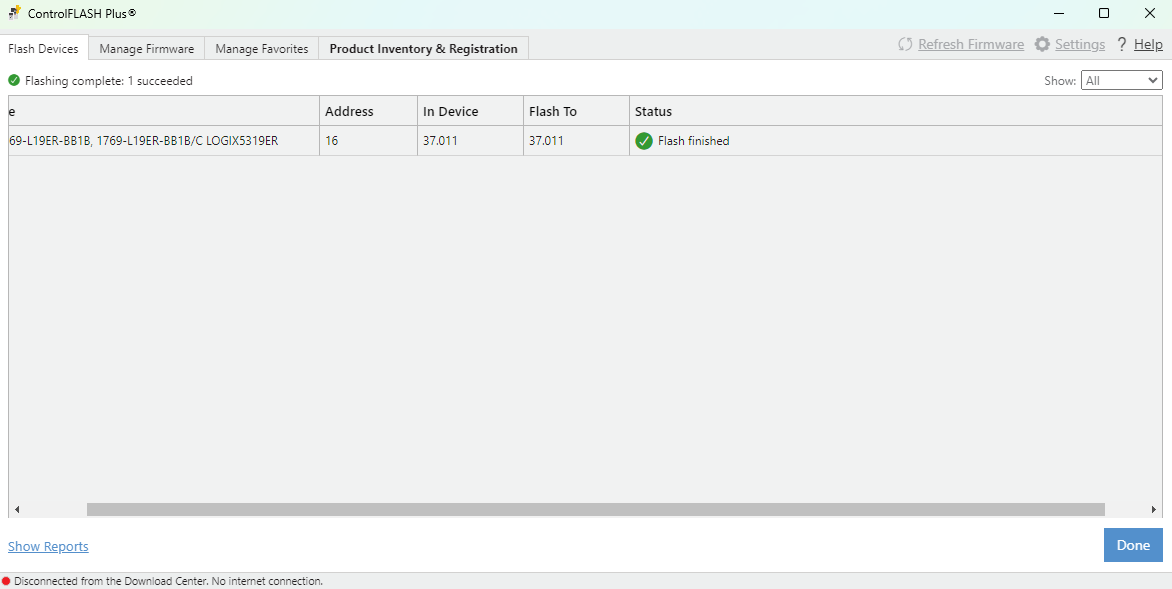Open the Manage Favorites tab
1172x589 pixels.
(262, 49)
